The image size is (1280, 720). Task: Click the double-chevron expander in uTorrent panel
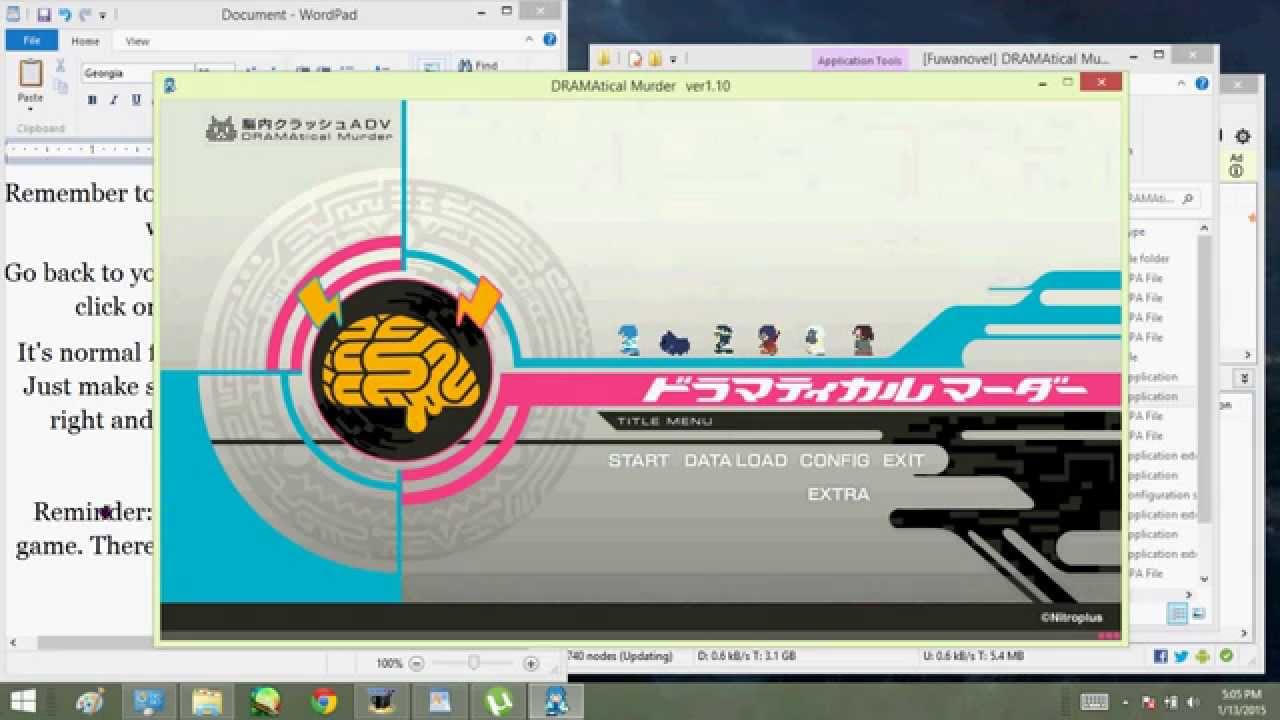click(x=1245, y=379)
